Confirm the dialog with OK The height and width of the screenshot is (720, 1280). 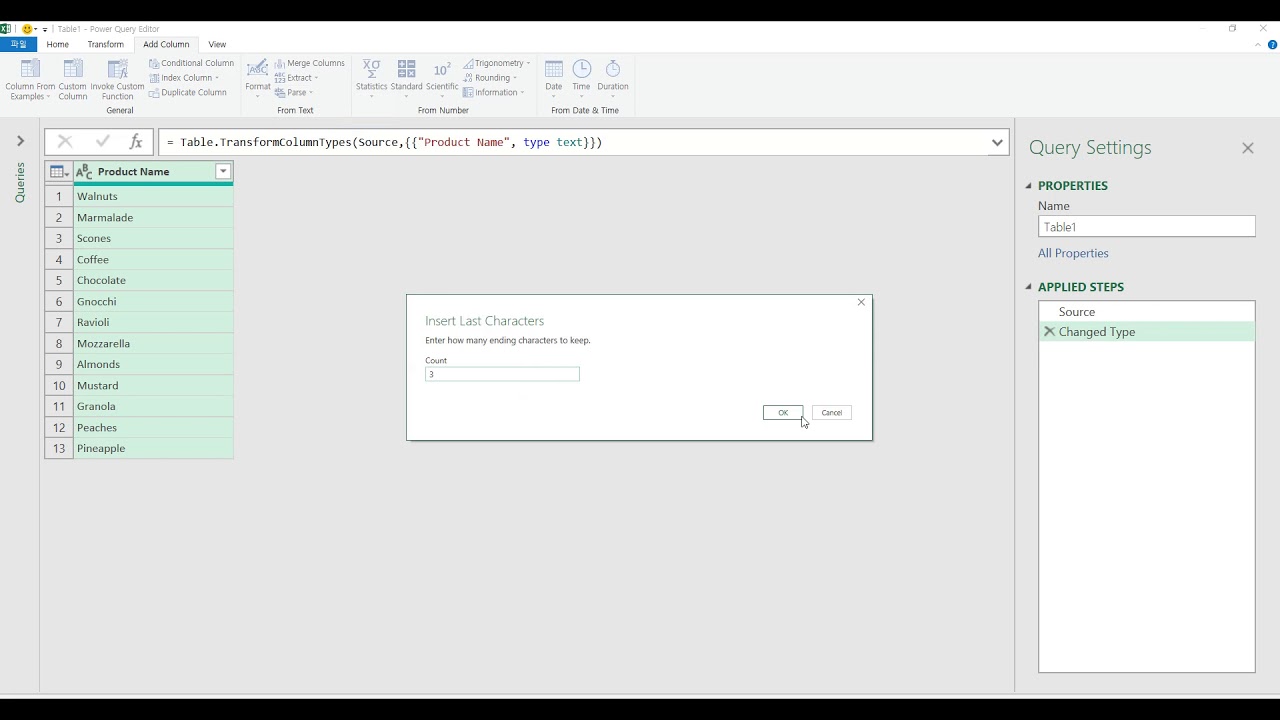(x=783, y=412)
